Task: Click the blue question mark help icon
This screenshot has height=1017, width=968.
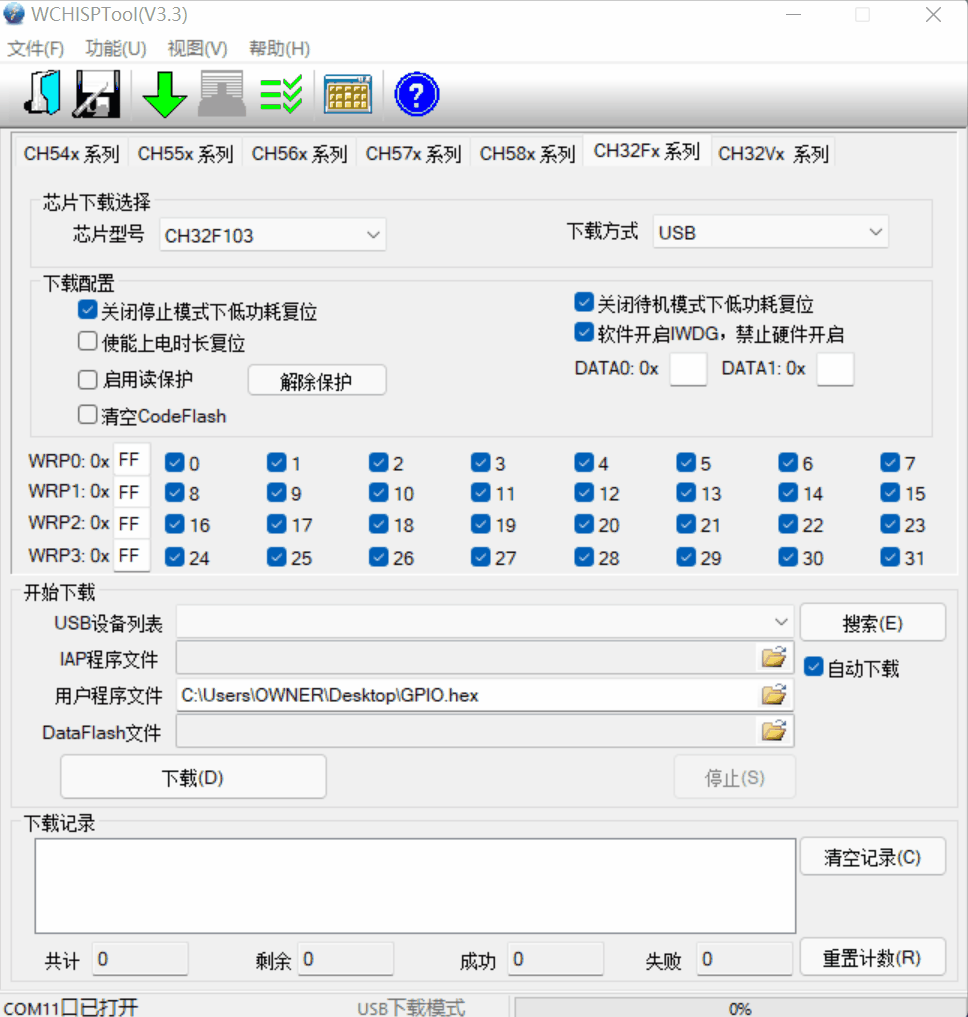Action: [416, 93]
